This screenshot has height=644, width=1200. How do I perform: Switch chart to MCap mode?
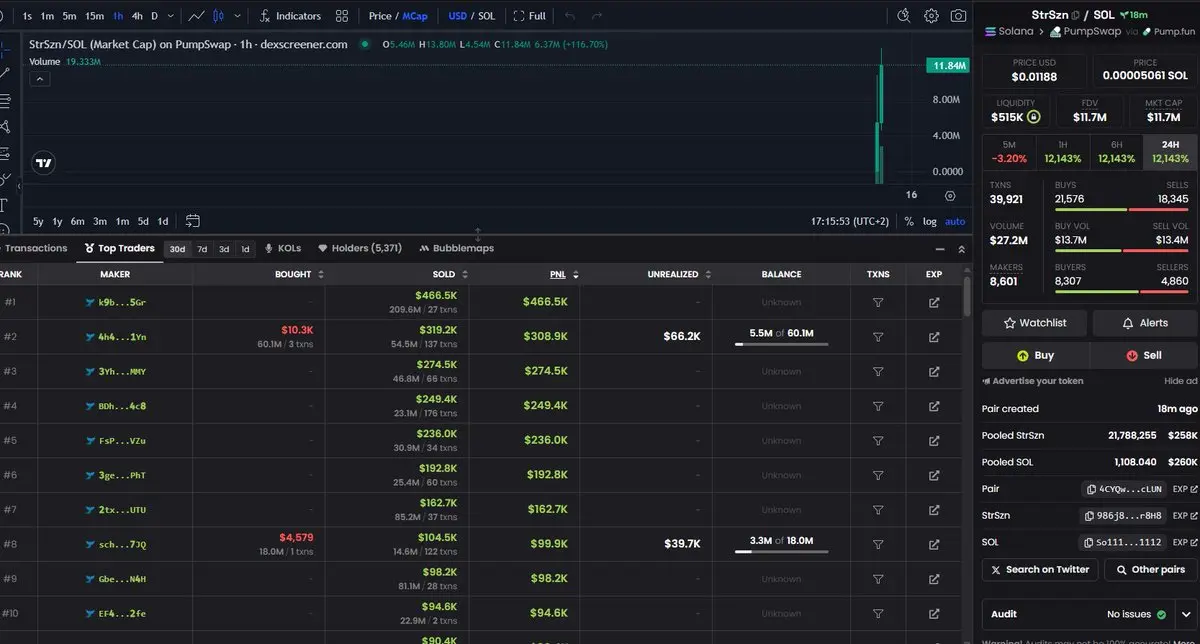click(415, 16)
